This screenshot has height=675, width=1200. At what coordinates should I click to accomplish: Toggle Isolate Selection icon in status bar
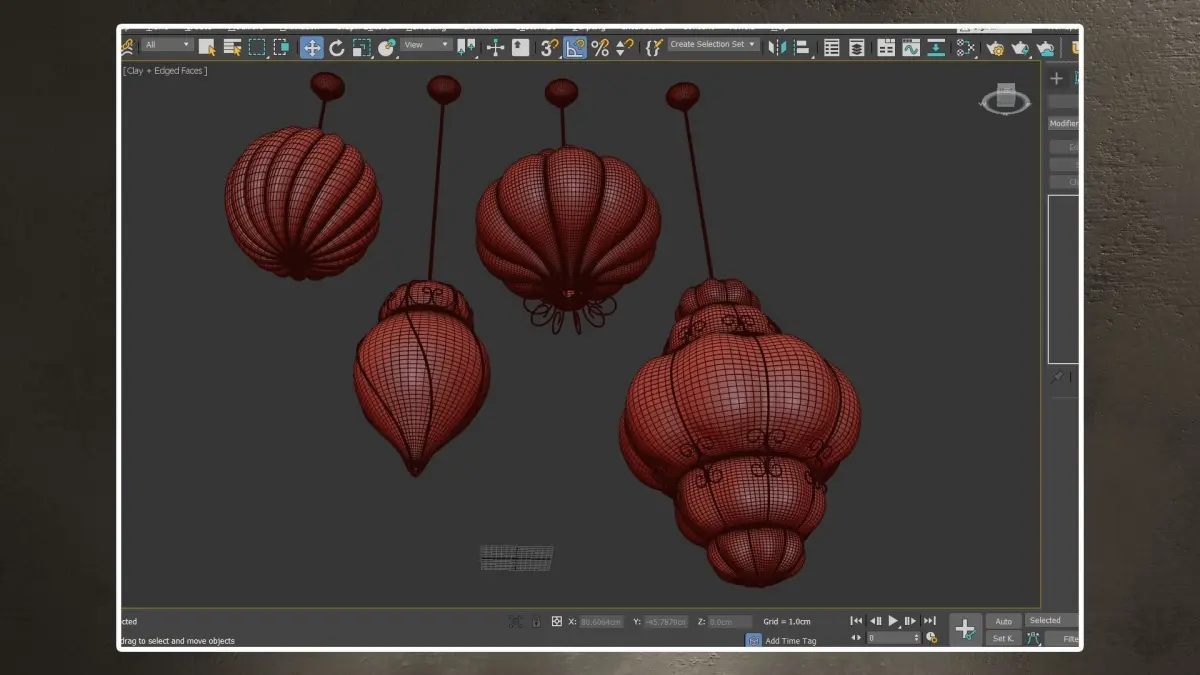515,621
